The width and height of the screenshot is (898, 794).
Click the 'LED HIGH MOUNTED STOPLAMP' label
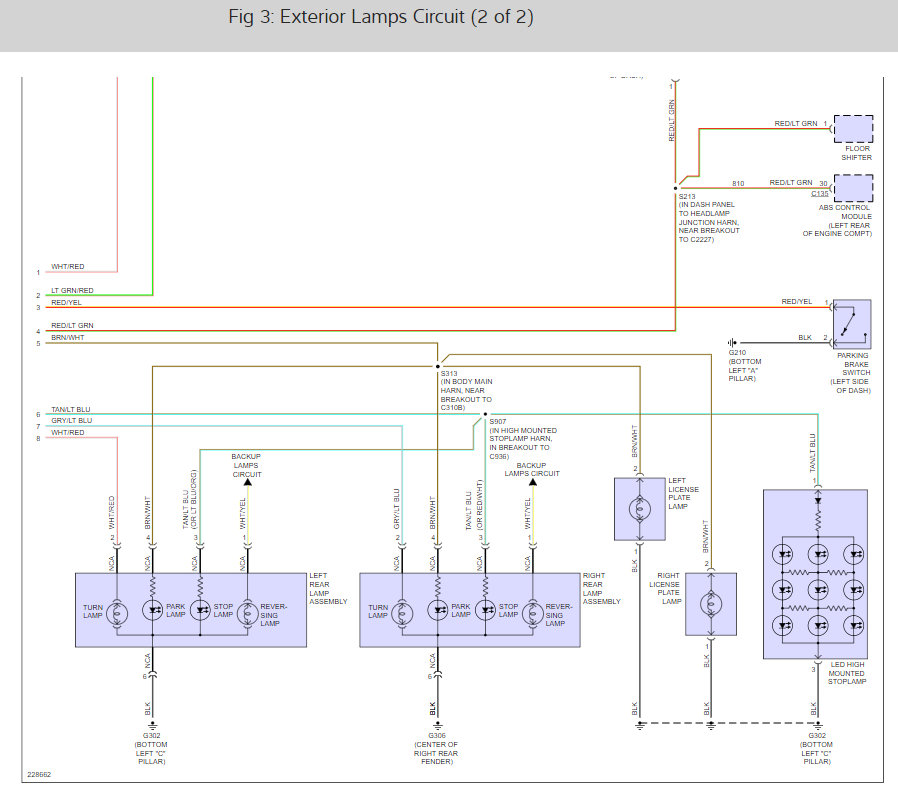coord(847,673)
